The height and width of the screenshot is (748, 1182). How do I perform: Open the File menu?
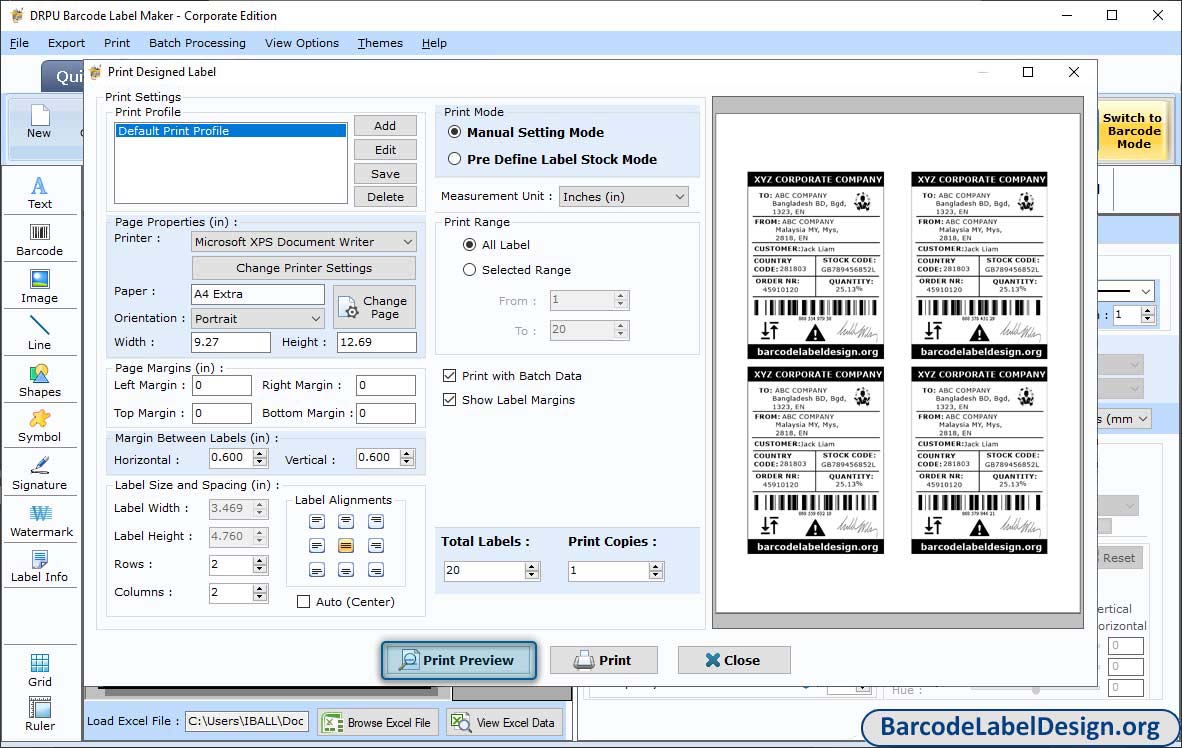point(20,43)
